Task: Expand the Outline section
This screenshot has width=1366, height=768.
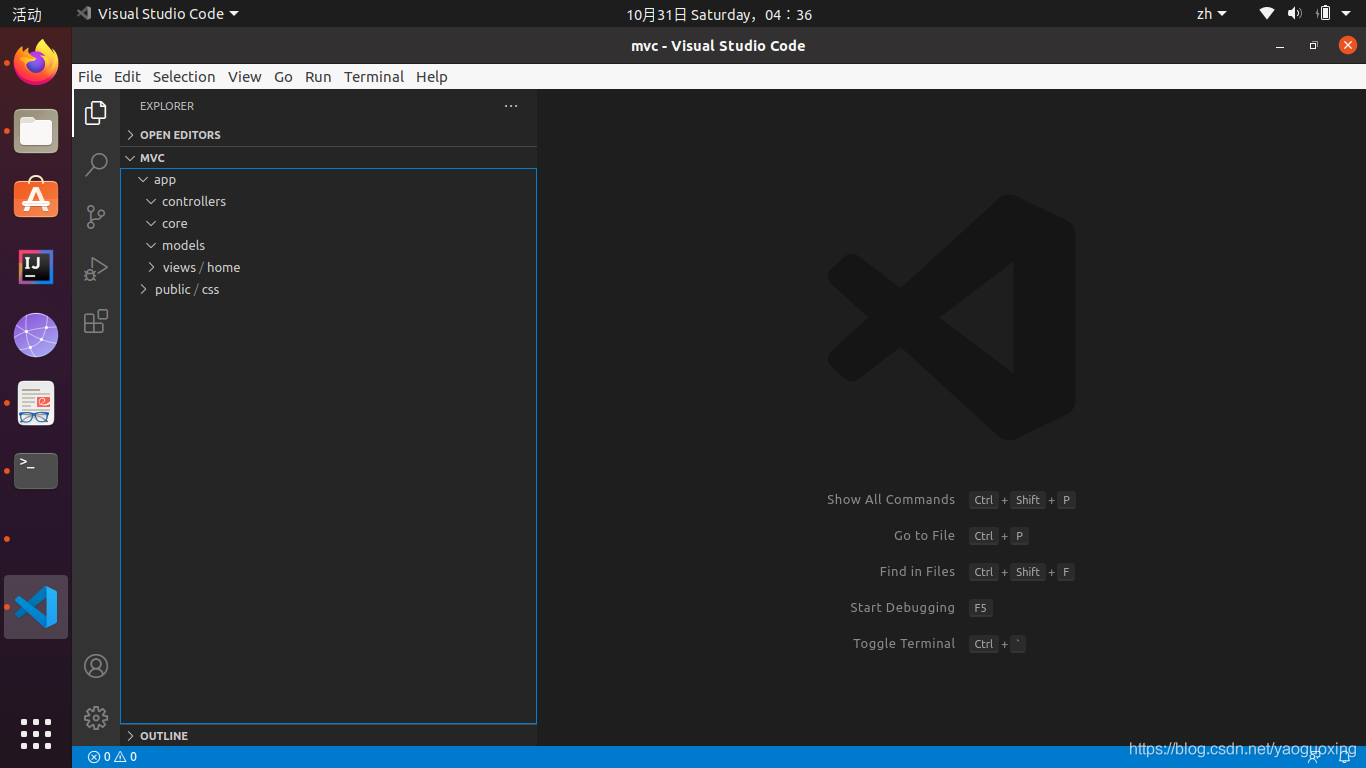Action: (328, 736)
